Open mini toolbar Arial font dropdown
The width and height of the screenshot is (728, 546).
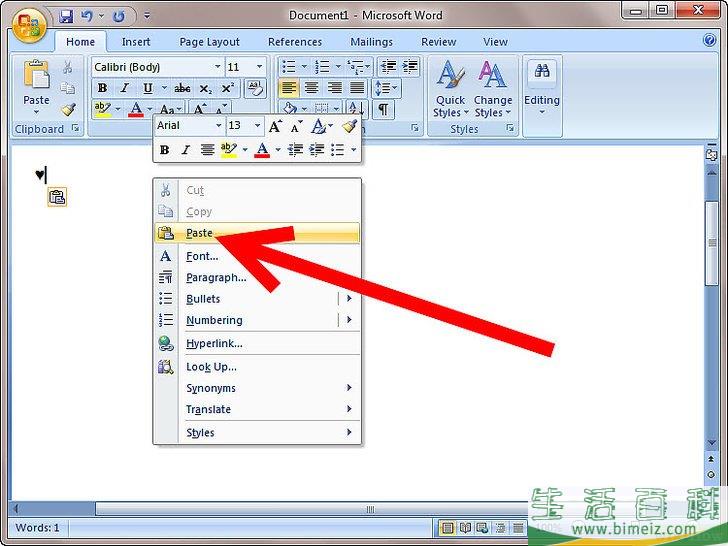click(x=218, y=125)
